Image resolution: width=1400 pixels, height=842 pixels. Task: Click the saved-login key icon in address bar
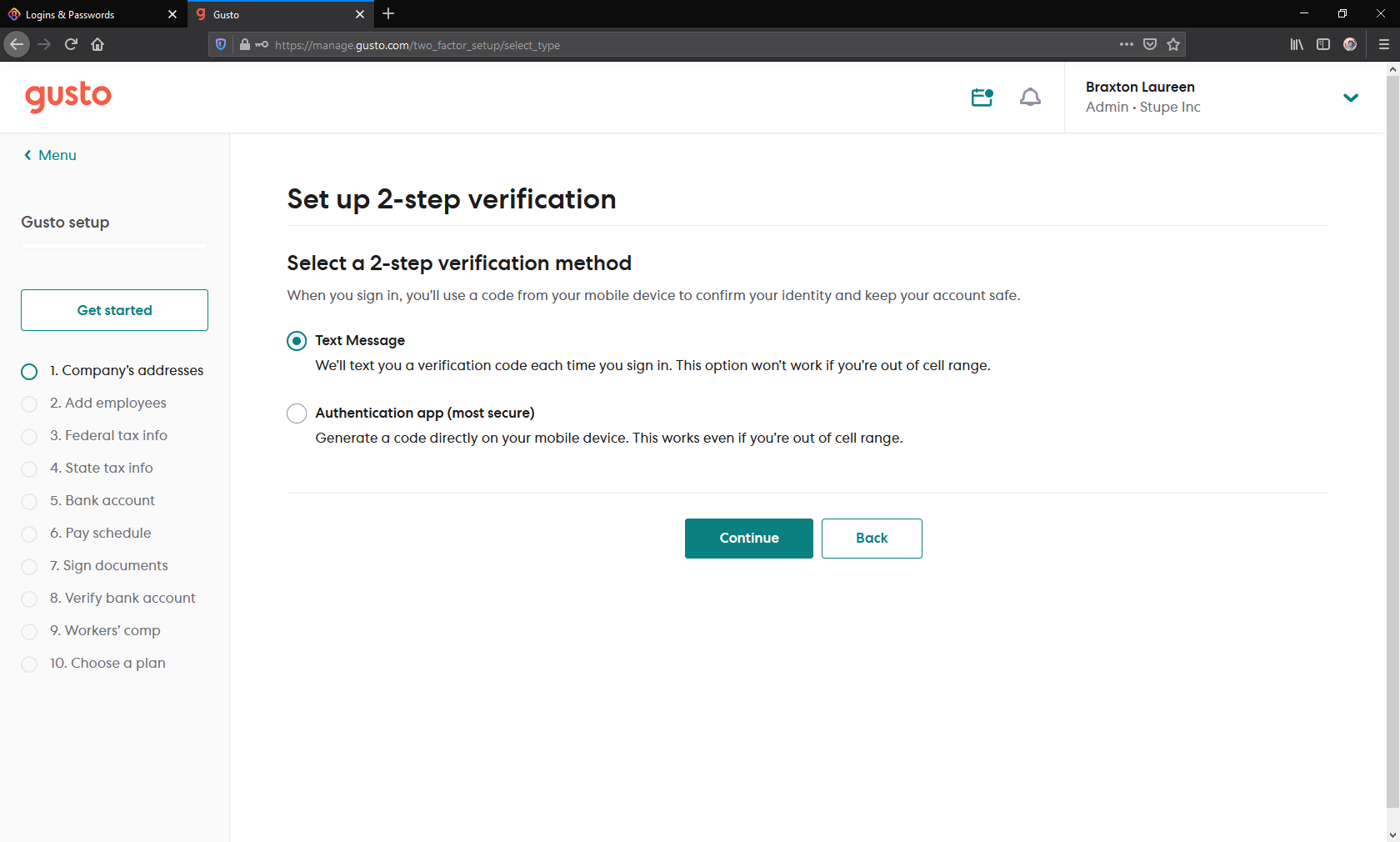click(262, 44)
